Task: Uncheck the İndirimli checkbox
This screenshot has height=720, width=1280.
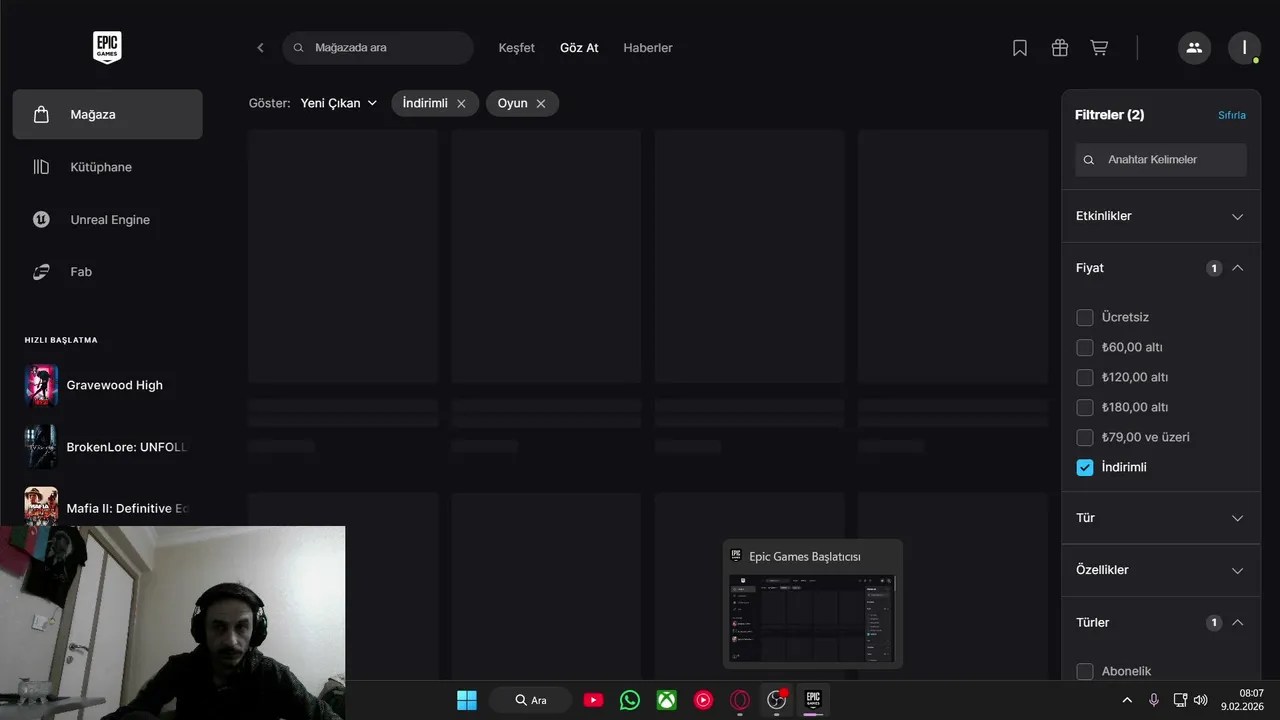Action: click(1085, 467)
